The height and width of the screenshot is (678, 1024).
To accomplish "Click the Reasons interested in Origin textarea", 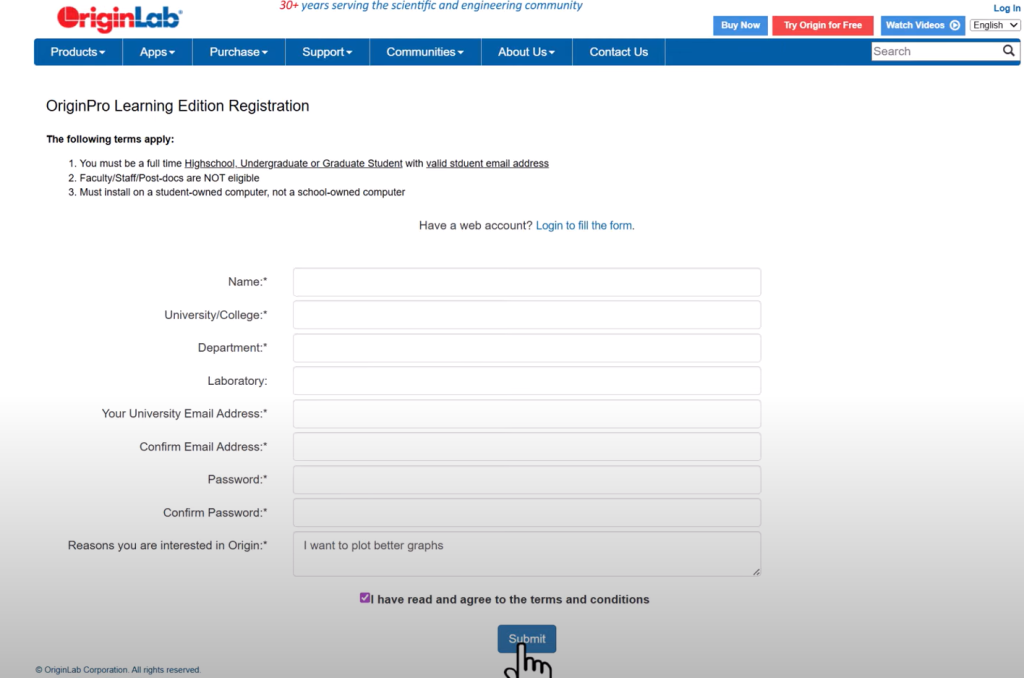I will point(526,552).
